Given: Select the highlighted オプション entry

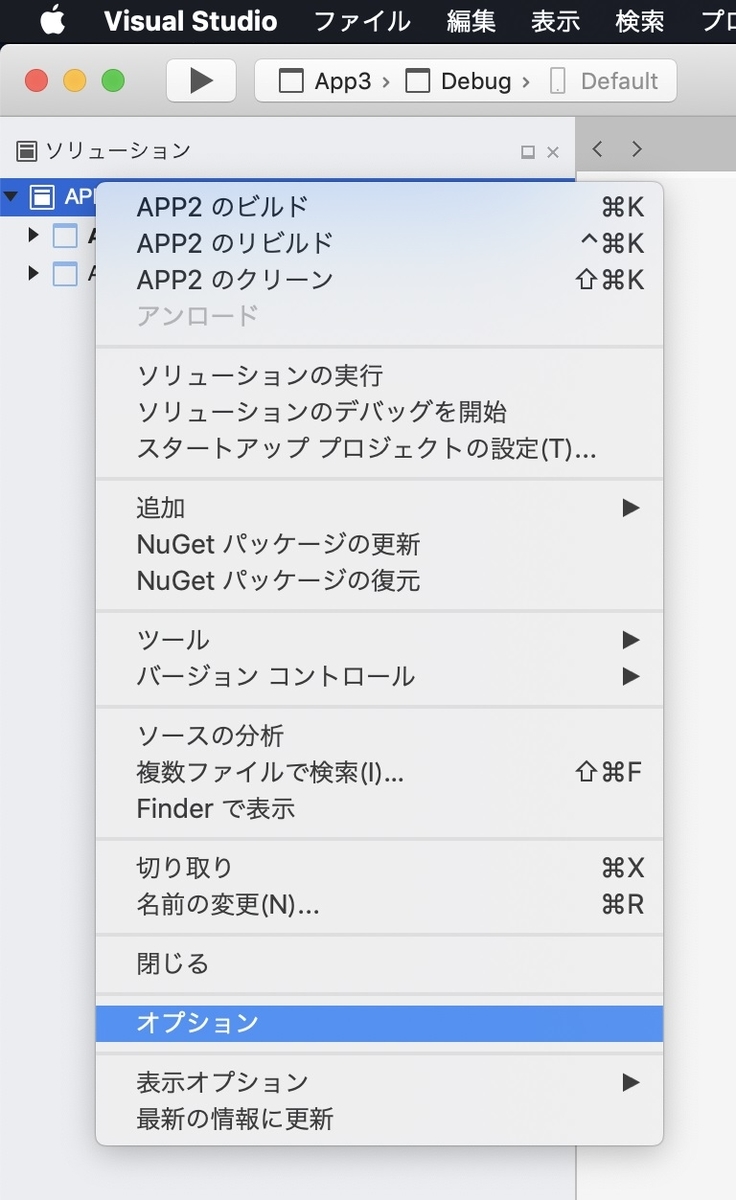Looking at the screenshot, I should click(379, 1023).
